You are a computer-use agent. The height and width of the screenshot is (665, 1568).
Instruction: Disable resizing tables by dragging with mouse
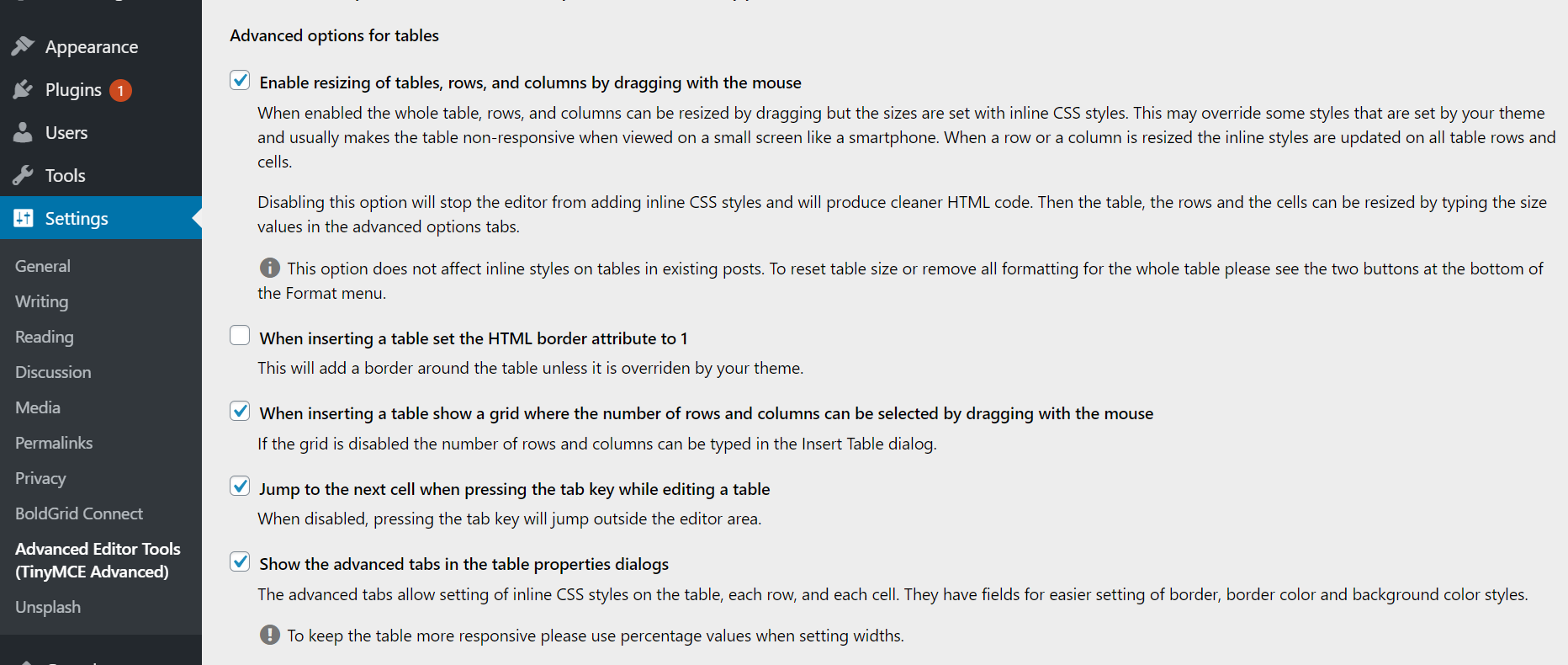(x=240, y=80)
